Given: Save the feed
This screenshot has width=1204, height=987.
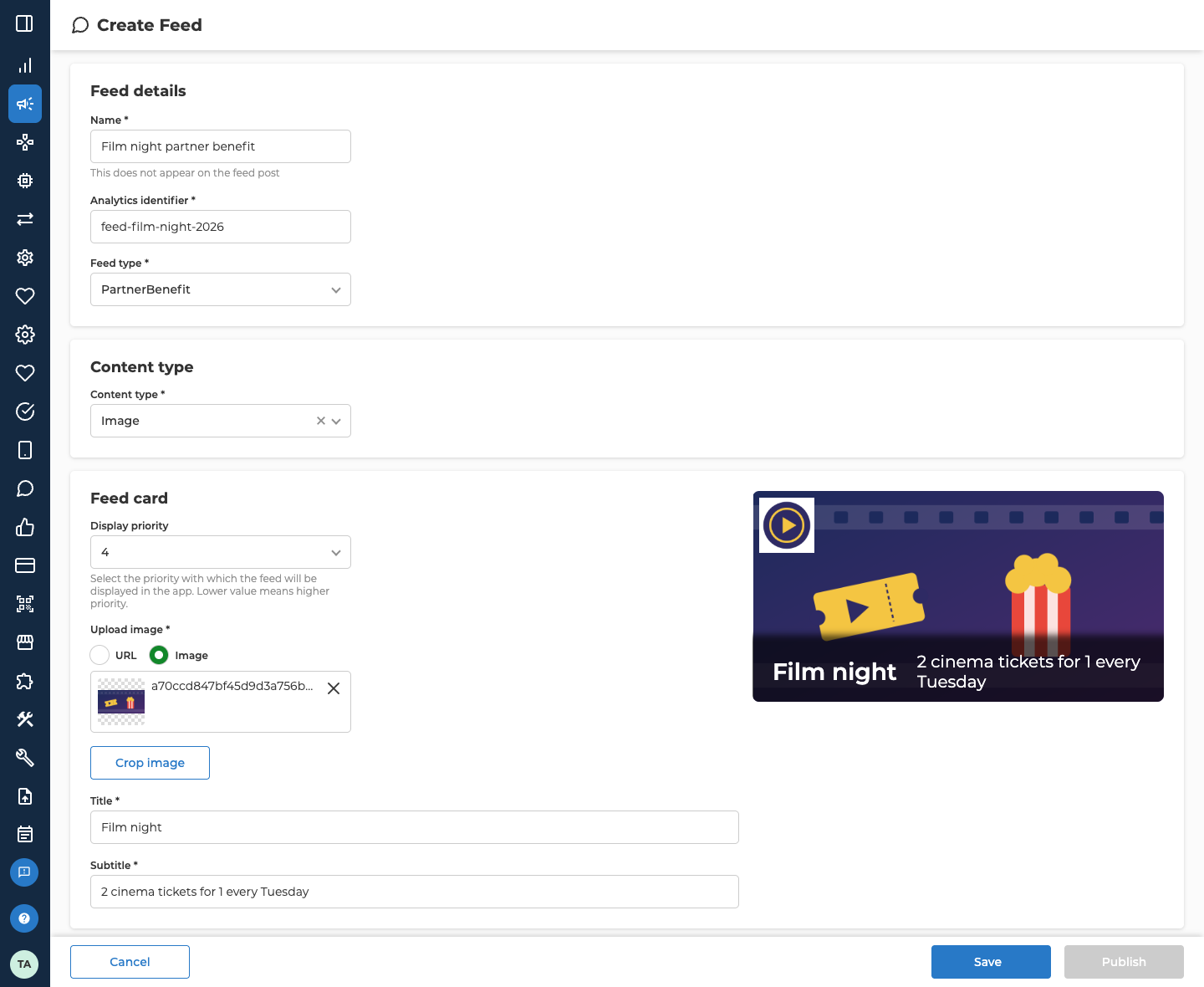Looking at the screenshot, I should [991, 962].
